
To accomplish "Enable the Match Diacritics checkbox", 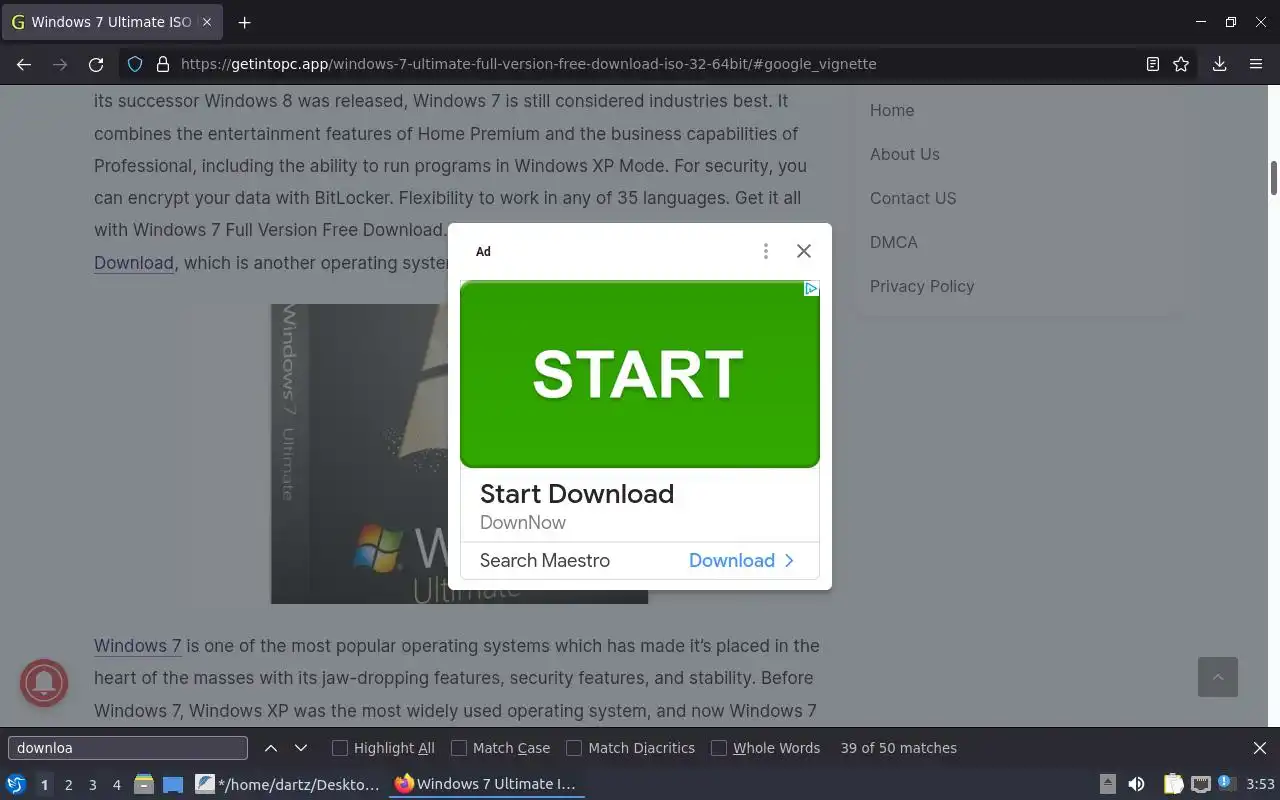I will point(574,748).
